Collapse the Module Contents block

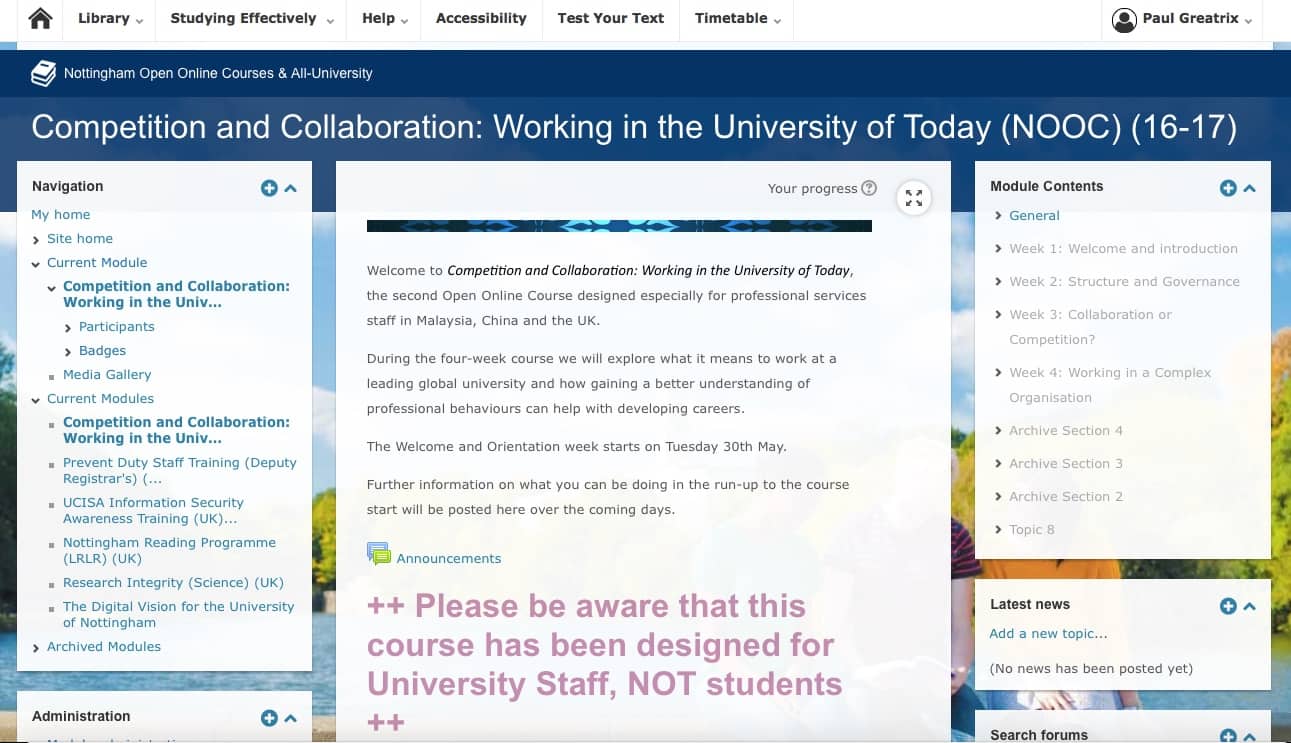(x=1250, y=188)
